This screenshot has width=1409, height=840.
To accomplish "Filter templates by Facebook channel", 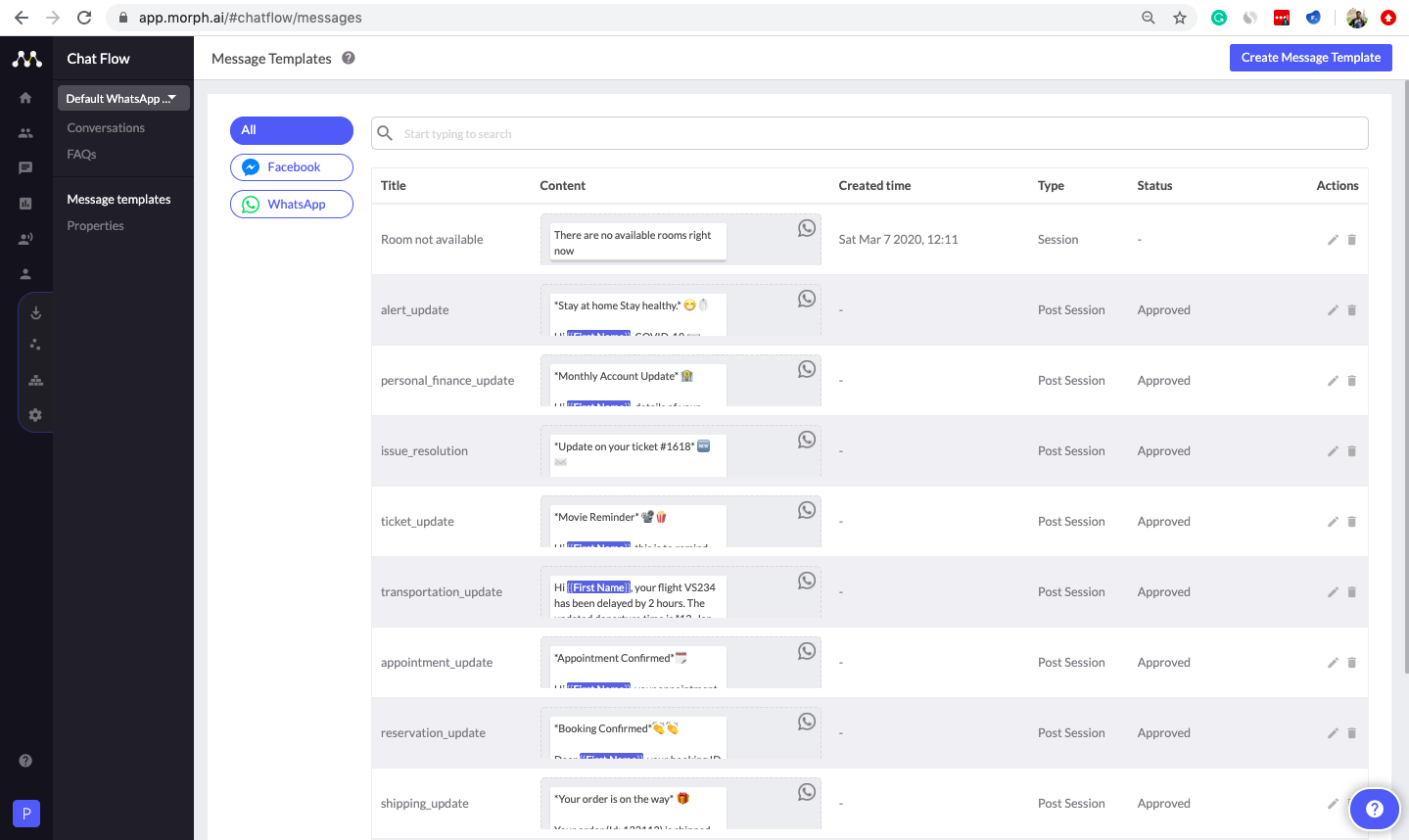I will (x=291, y=166).
